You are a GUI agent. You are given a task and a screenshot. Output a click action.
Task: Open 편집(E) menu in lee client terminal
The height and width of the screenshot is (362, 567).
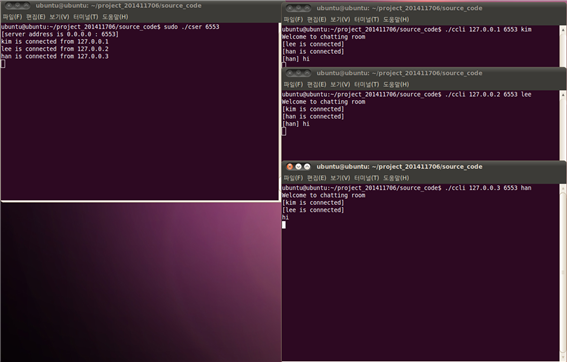point(316,85)
